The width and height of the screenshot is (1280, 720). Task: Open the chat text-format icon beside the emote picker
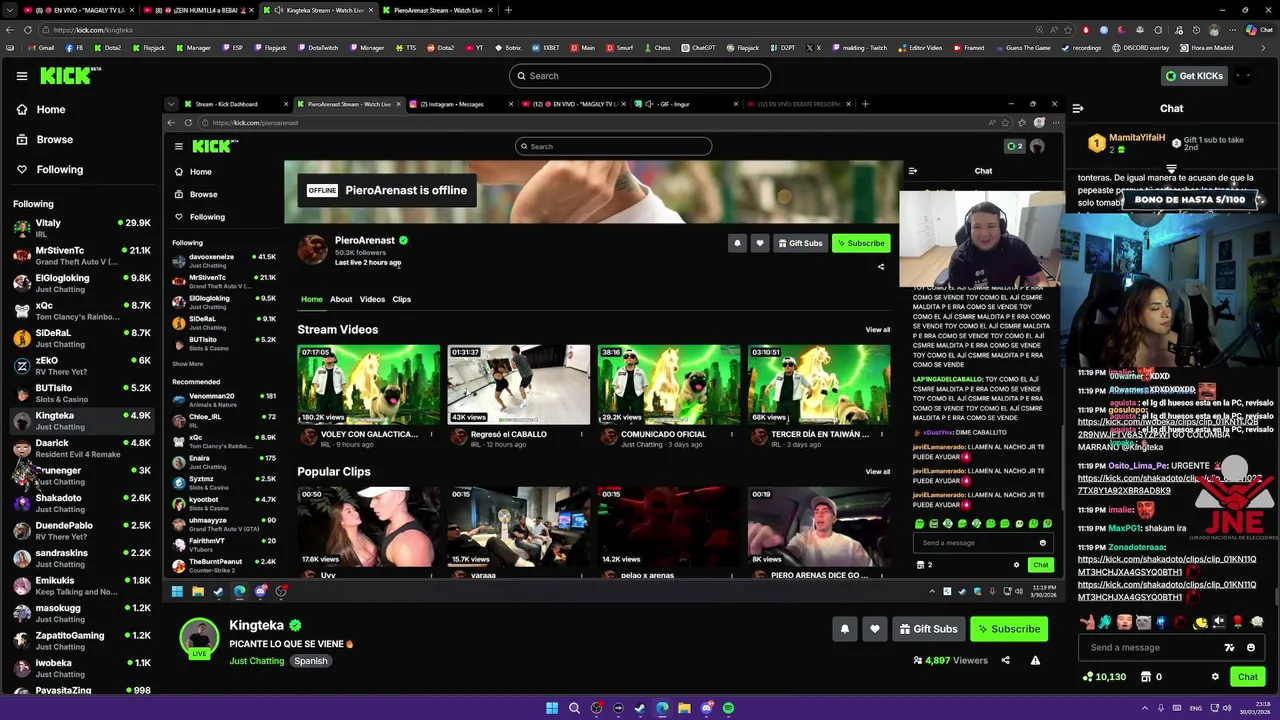(x=1230, y=648)
